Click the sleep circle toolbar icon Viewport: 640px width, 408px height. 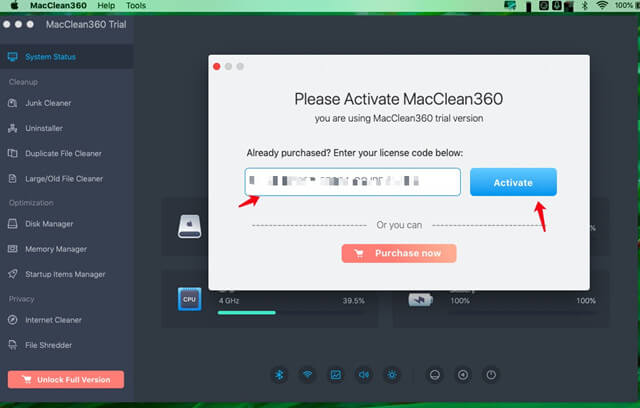pos(435,375)
